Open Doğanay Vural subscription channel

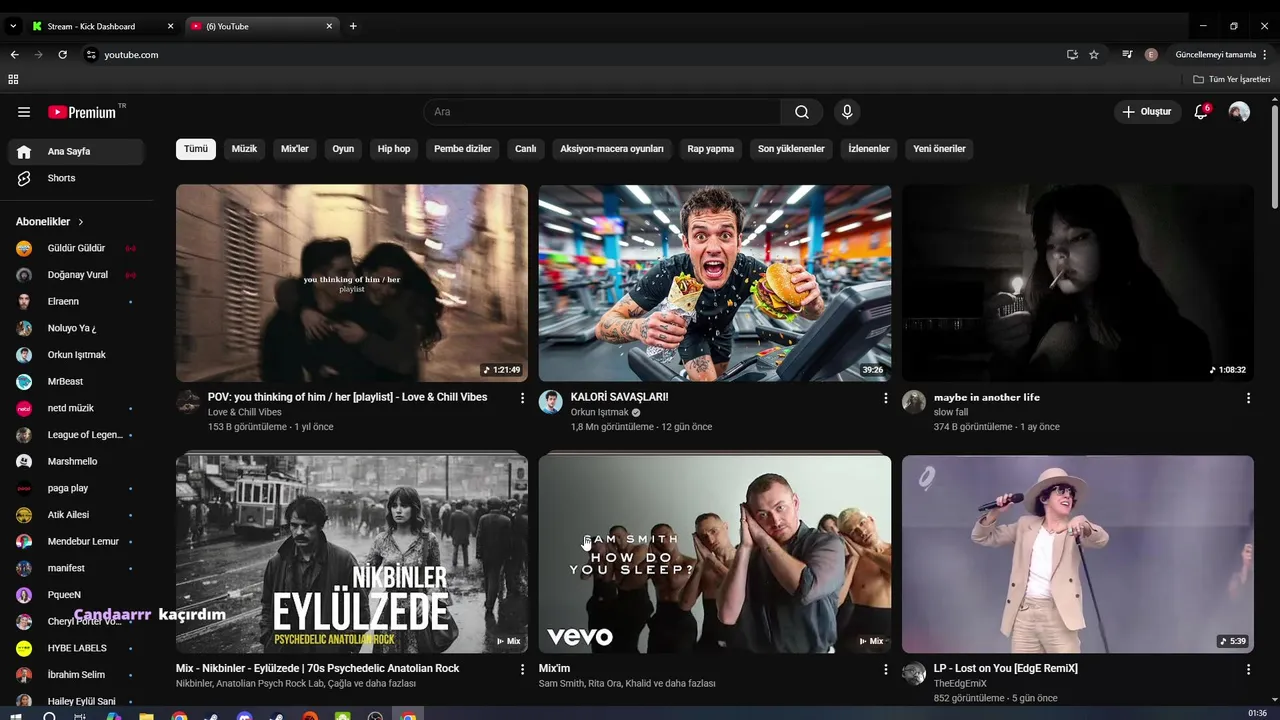pyautogui.click(x=77, y=275)
